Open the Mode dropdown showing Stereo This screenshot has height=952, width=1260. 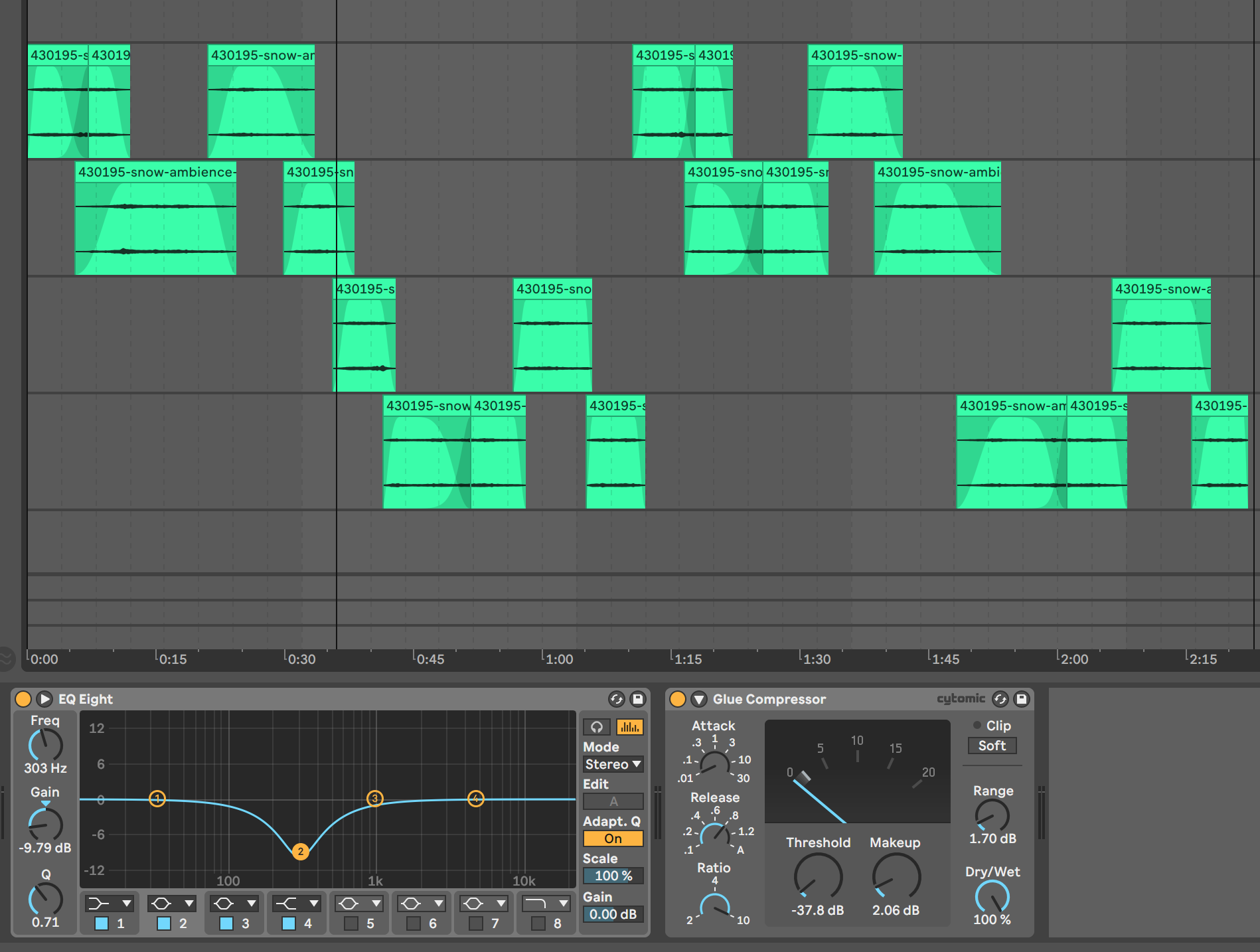click(x=613, y=764)
